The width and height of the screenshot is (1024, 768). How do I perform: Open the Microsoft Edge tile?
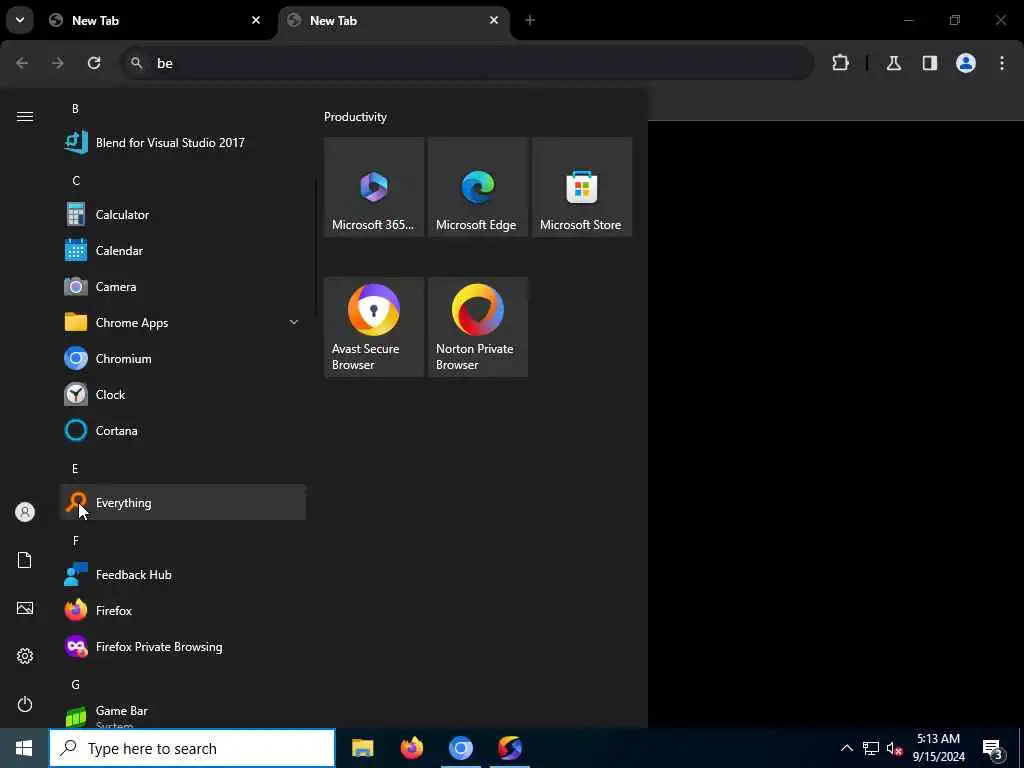[x=477, y=187]
